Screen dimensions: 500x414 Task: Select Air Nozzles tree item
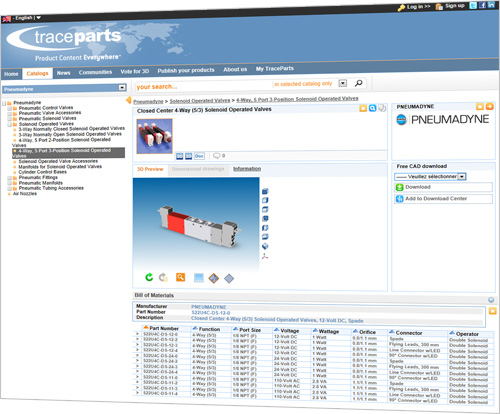point(25,194)
